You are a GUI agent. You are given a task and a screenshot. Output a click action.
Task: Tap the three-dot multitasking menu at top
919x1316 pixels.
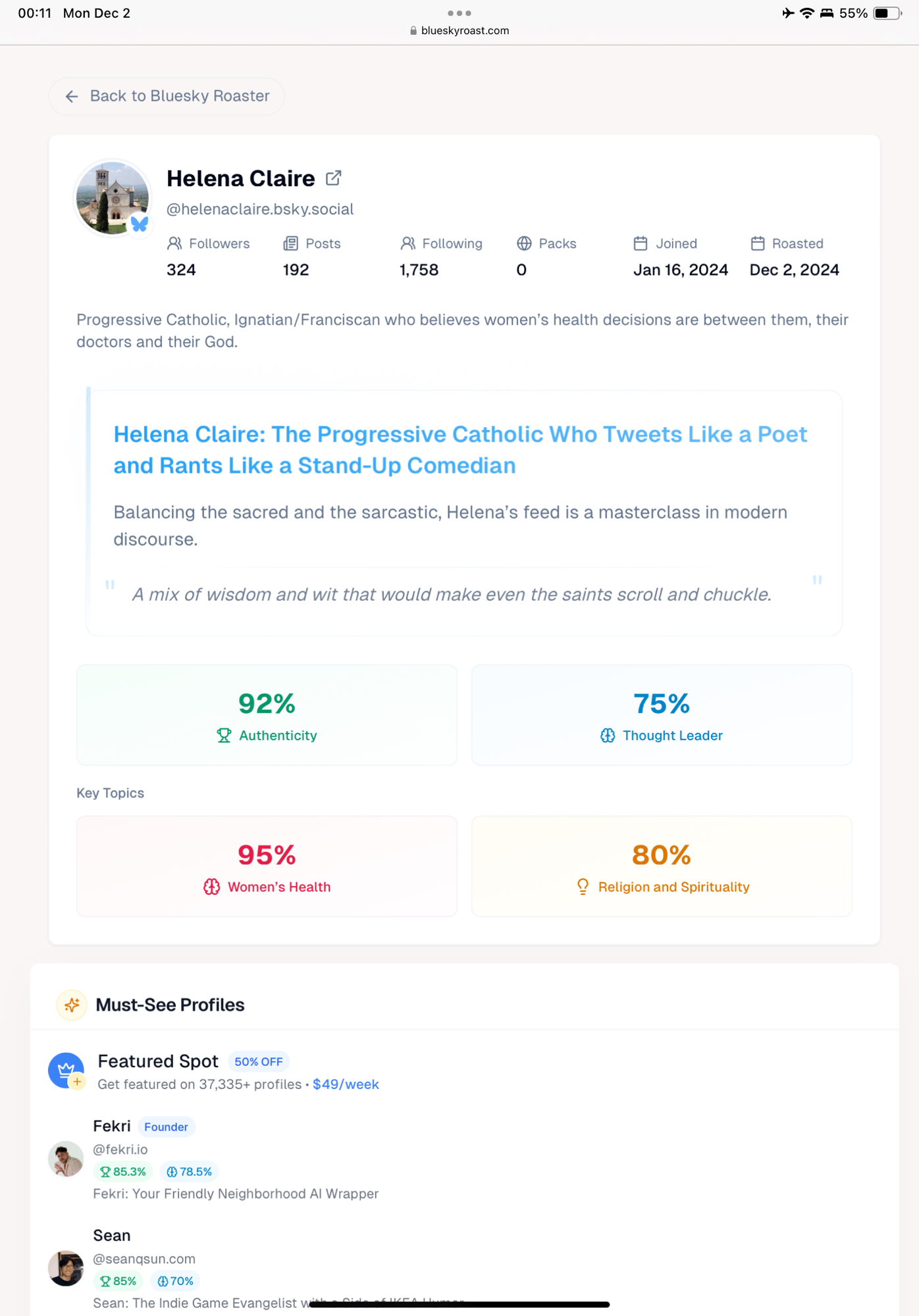459,13
